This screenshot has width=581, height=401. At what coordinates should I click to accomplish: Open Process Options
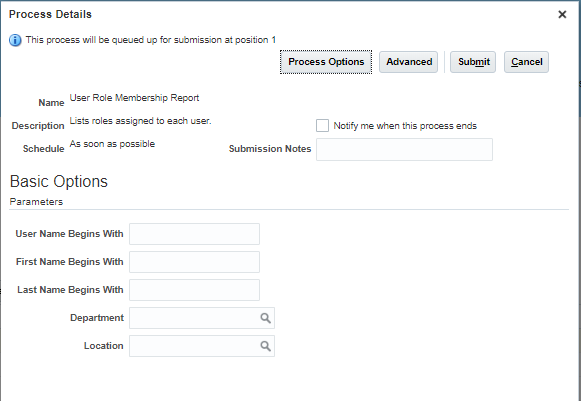pyautogui.click(x=326, y=62)
